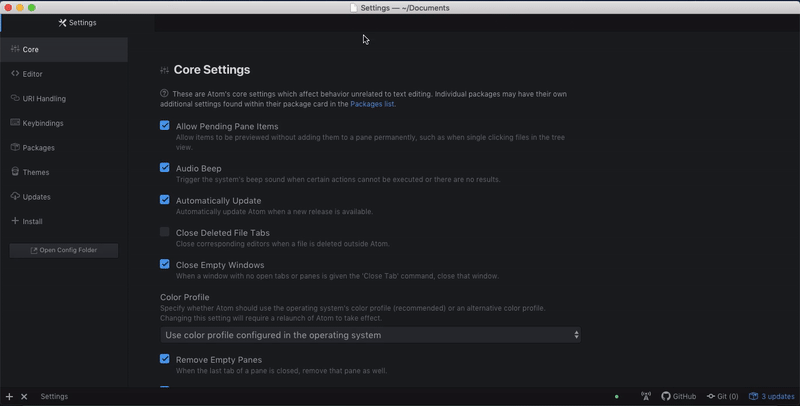Open the Color Profile dropdown
The height and width of the screenshot is (406, 800).
[x=370, y=335]
